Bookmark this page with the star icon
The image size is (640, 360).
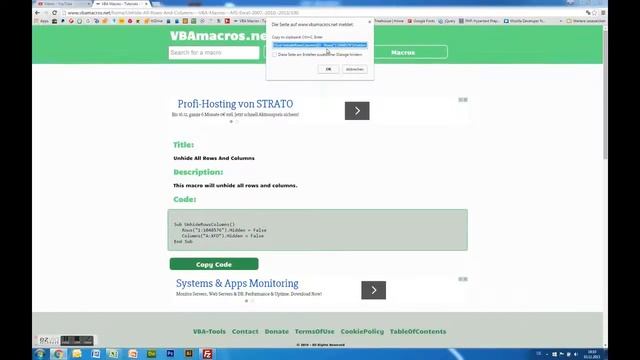pos(594,13)
